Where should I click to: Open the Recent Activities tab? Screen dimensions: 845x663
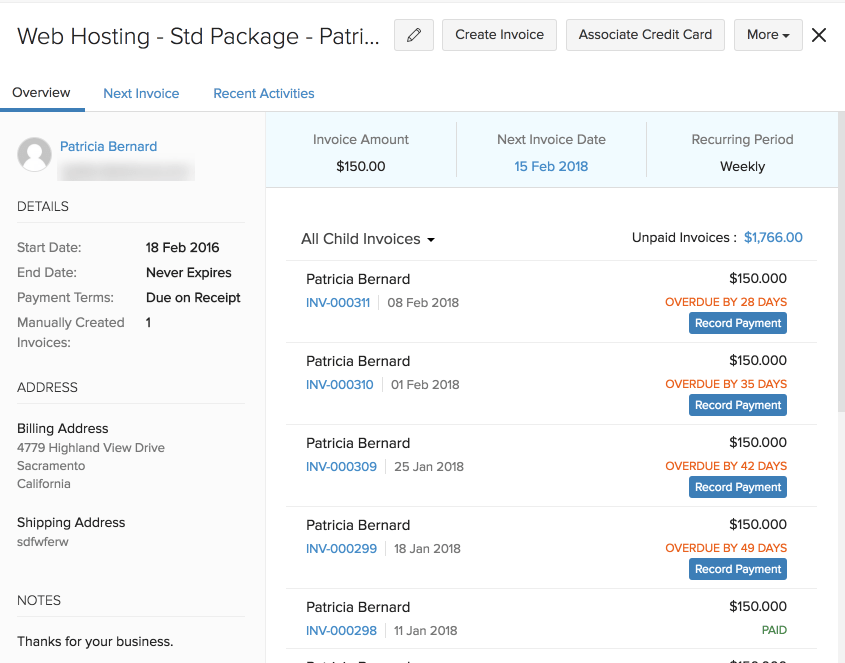pyautogui.click(x=263, y=93)
